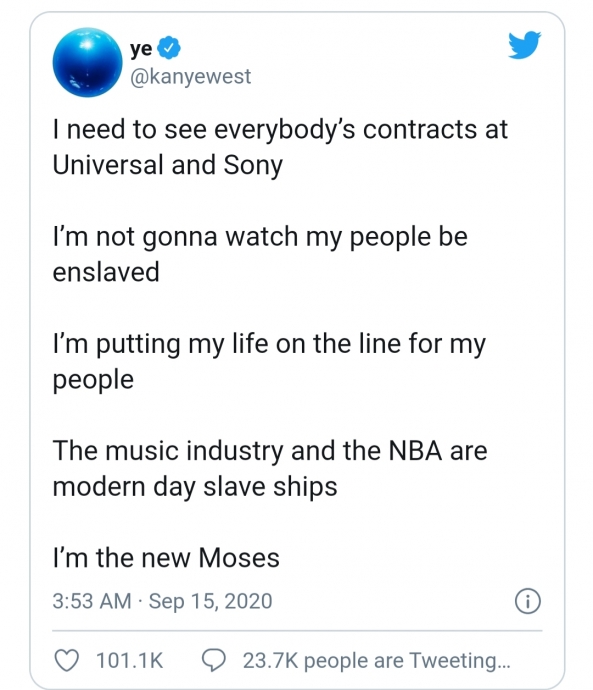
Task: Click the modern day slave ships text
Action: [x=195, y=488]
